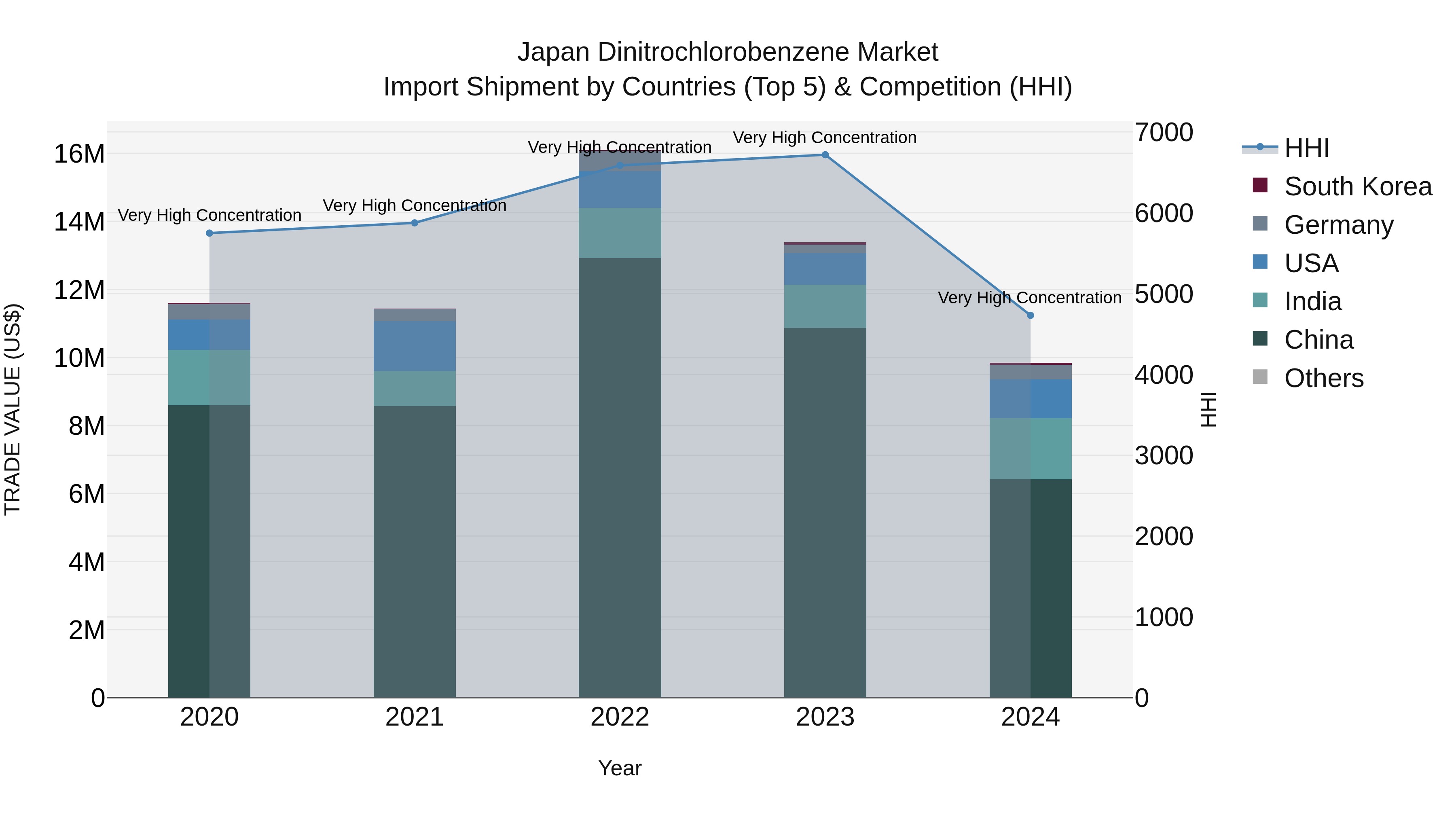This screenshot has height=819, width=1456.
Task: Click the Germany segment of the 2024 bar
Action: tap(1030, 372)
